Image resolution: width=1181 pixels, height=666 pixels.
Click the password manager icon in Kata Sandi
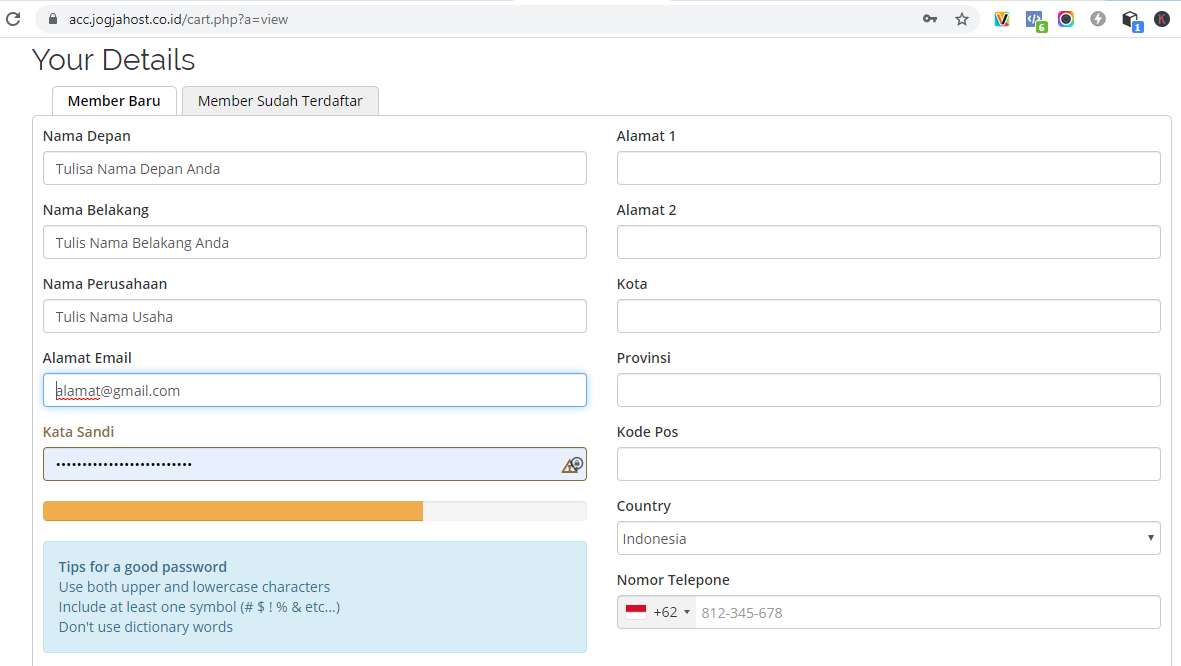(572, 465)
